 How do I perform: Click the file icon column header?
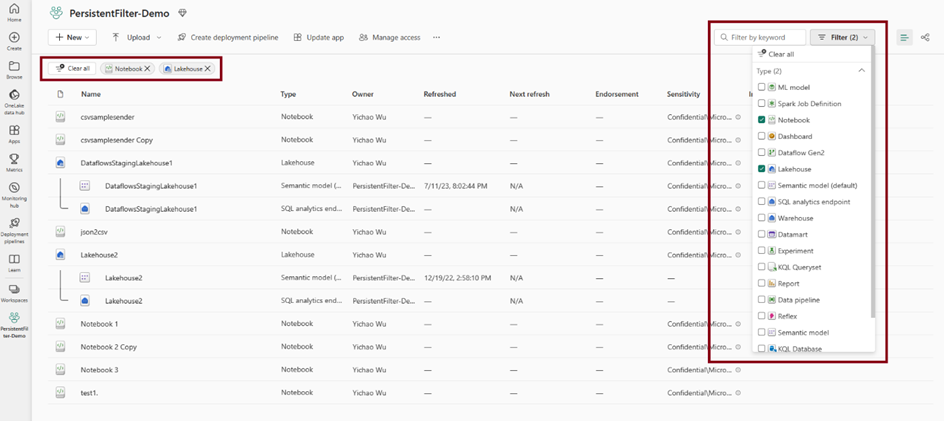point(60,94)
